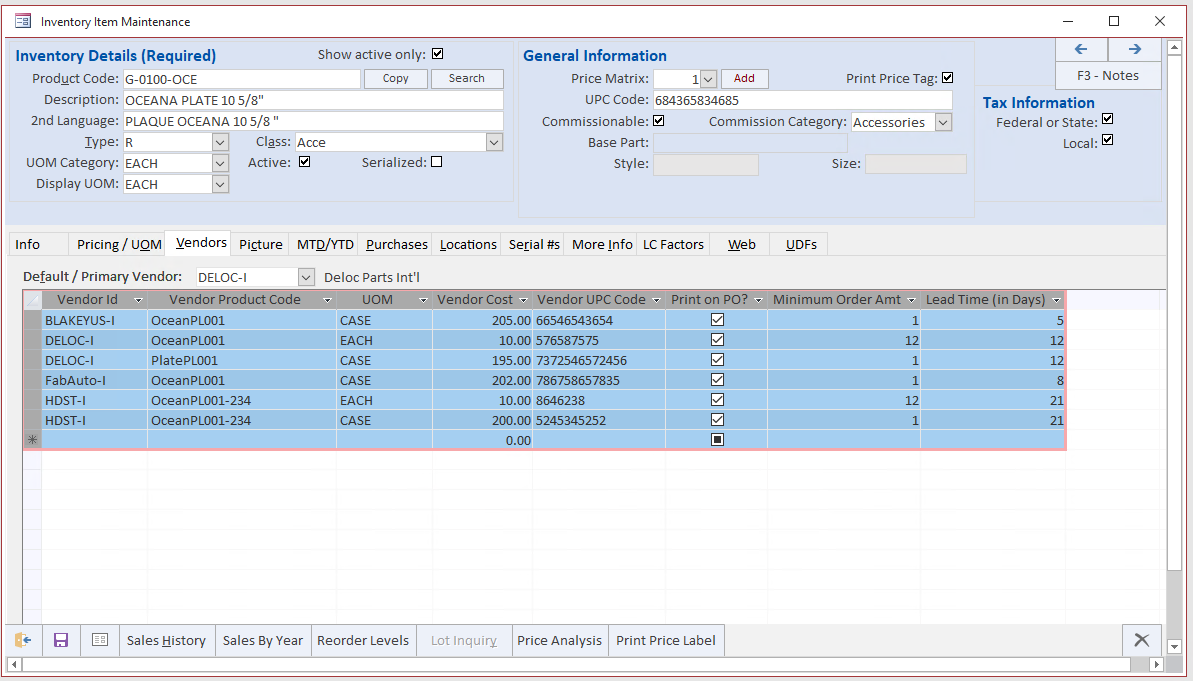Go to previous record with left arrow

[x=1081, y=49]
